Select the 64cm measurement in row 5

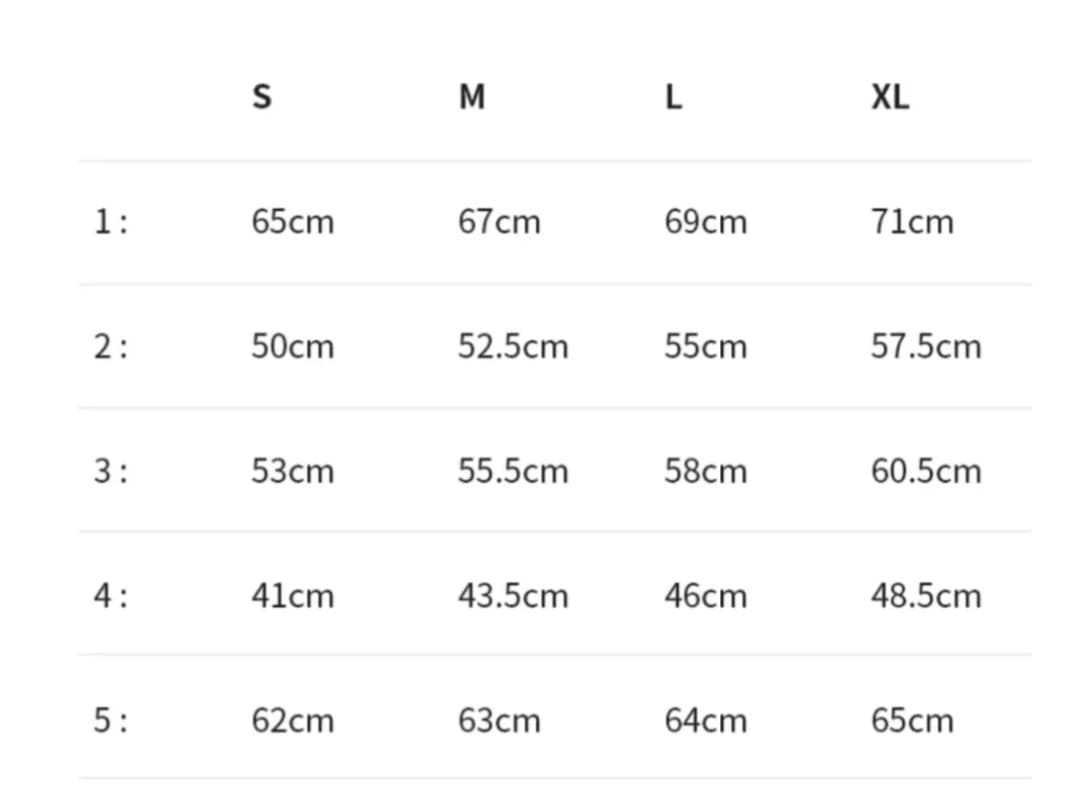[x=705, y=720]
